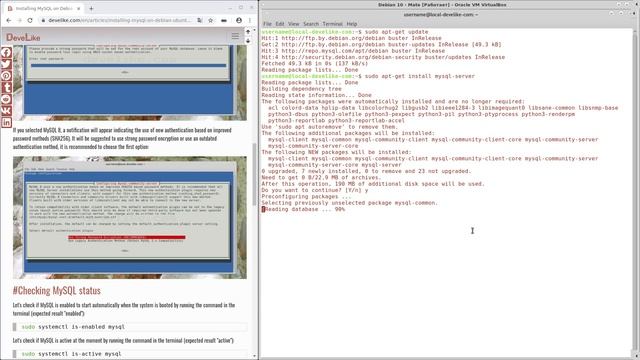Share the article on Facebook
Screen dimensions: 640x360
pos(6,52)
